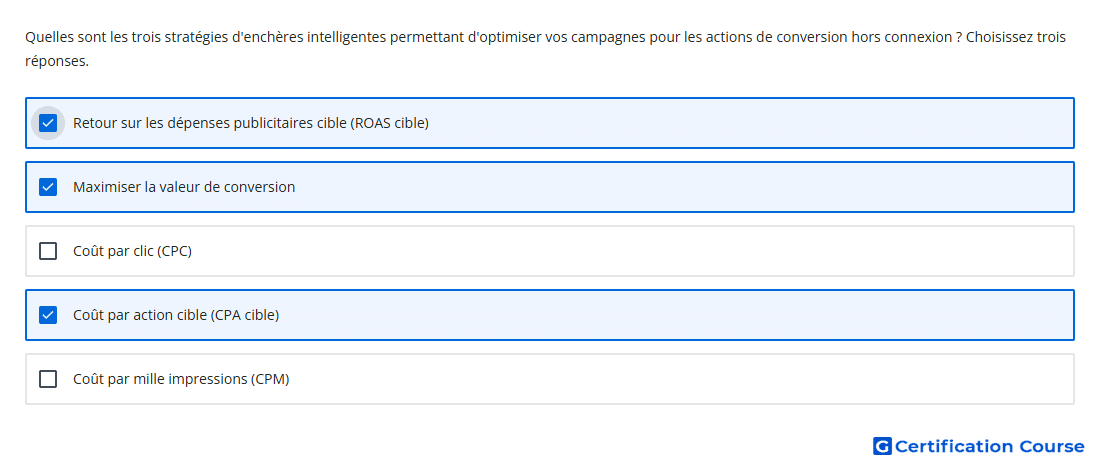Choose the 'Coût par mille impressions (CPM)' label text

(181, 379)
